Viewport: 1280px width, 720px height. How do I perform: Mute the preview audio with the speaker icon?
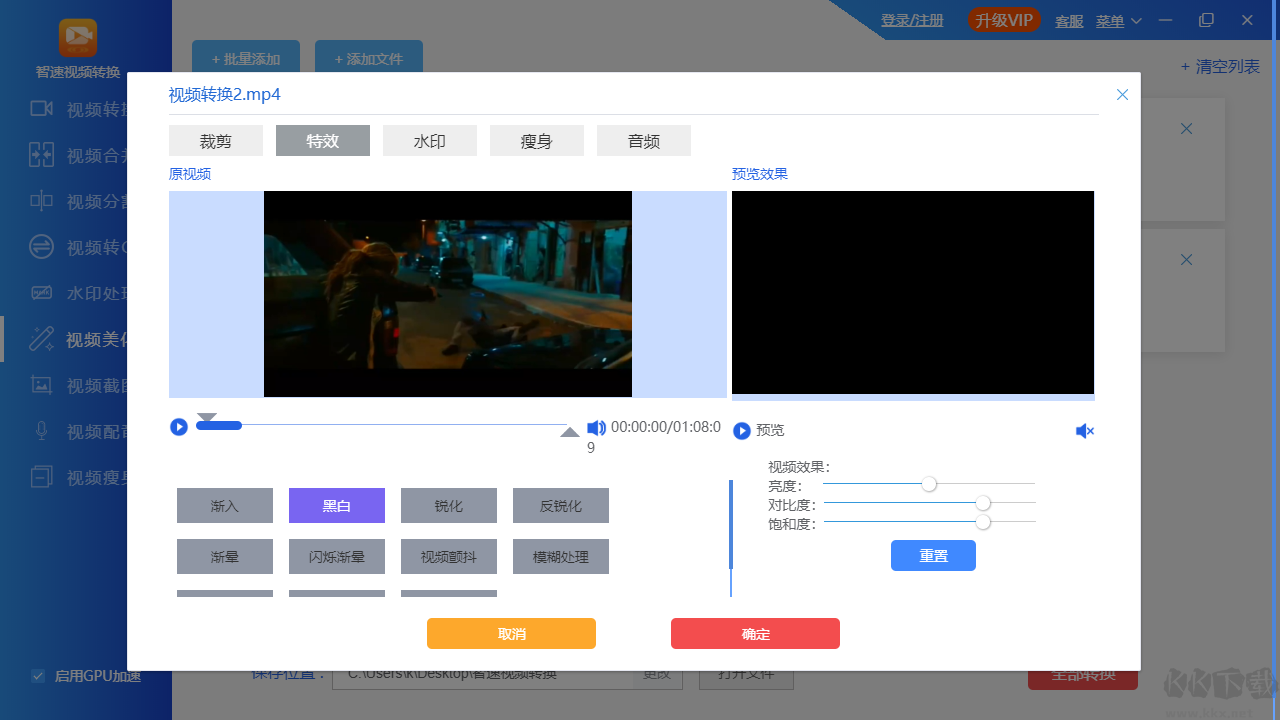point(1084,430)
